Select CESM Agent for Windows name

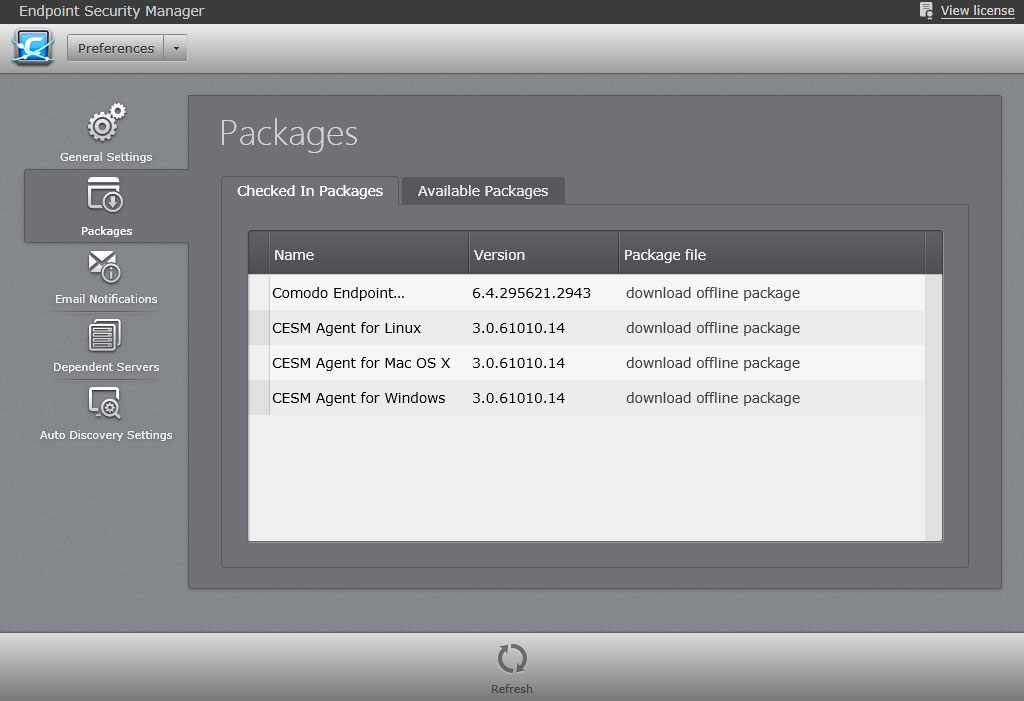pos(359,398)
